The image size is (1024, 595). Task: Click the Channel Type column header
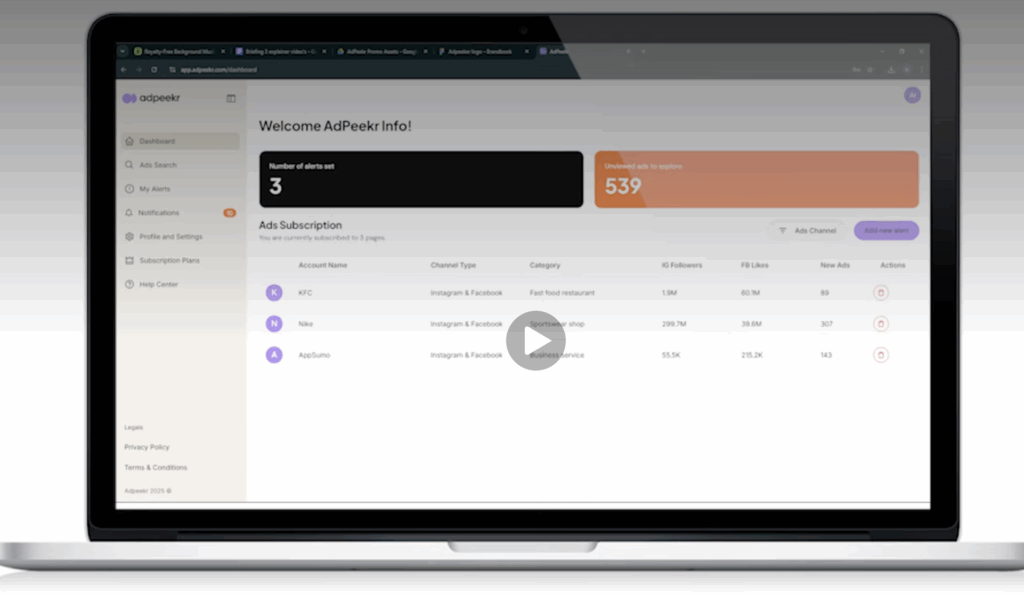click(x=453, y=265)
